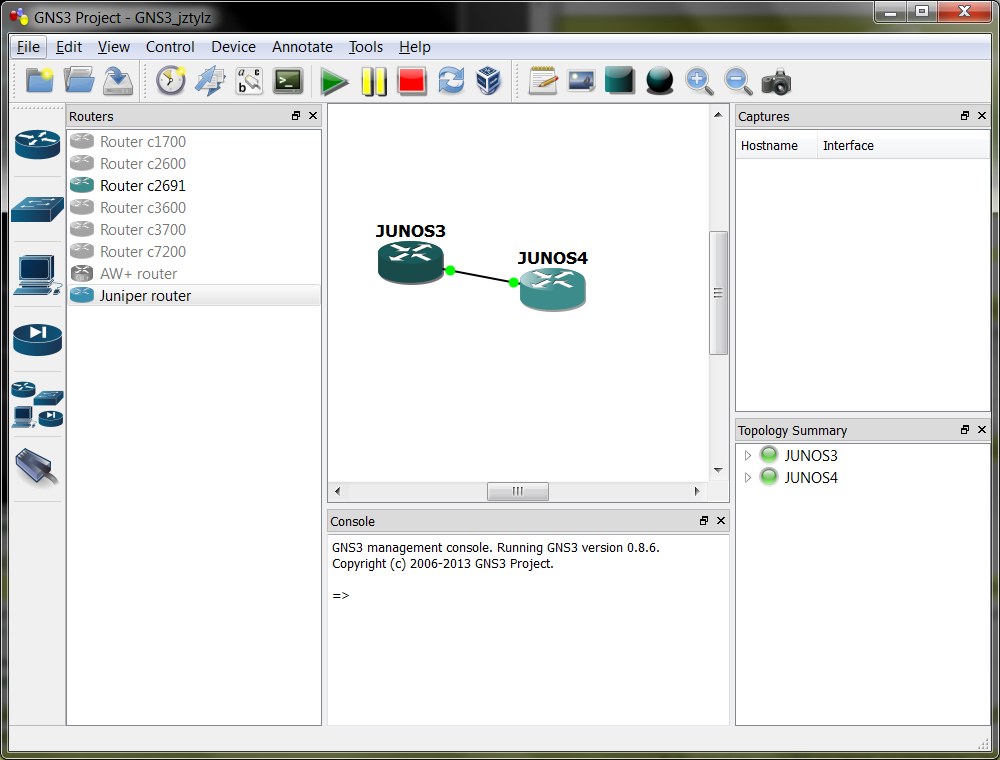The height and width of the screenshot is (760, 1000).
Task: Expand the JUNOS3 entry in Topology Summary
Action: click(747, 455)
